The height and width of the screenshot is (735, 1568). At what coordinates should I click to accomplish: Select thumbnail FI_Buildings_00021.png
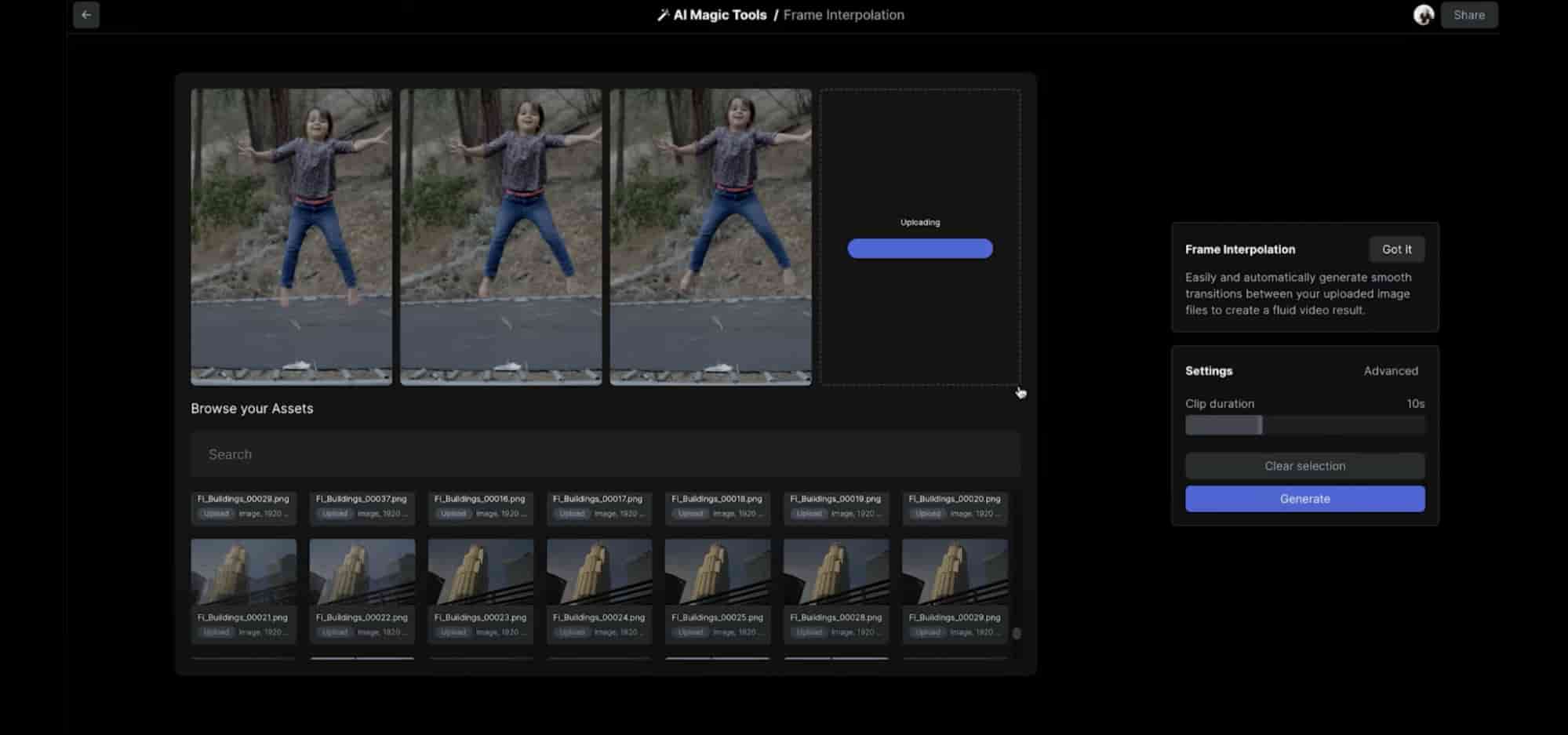point(244,572)
